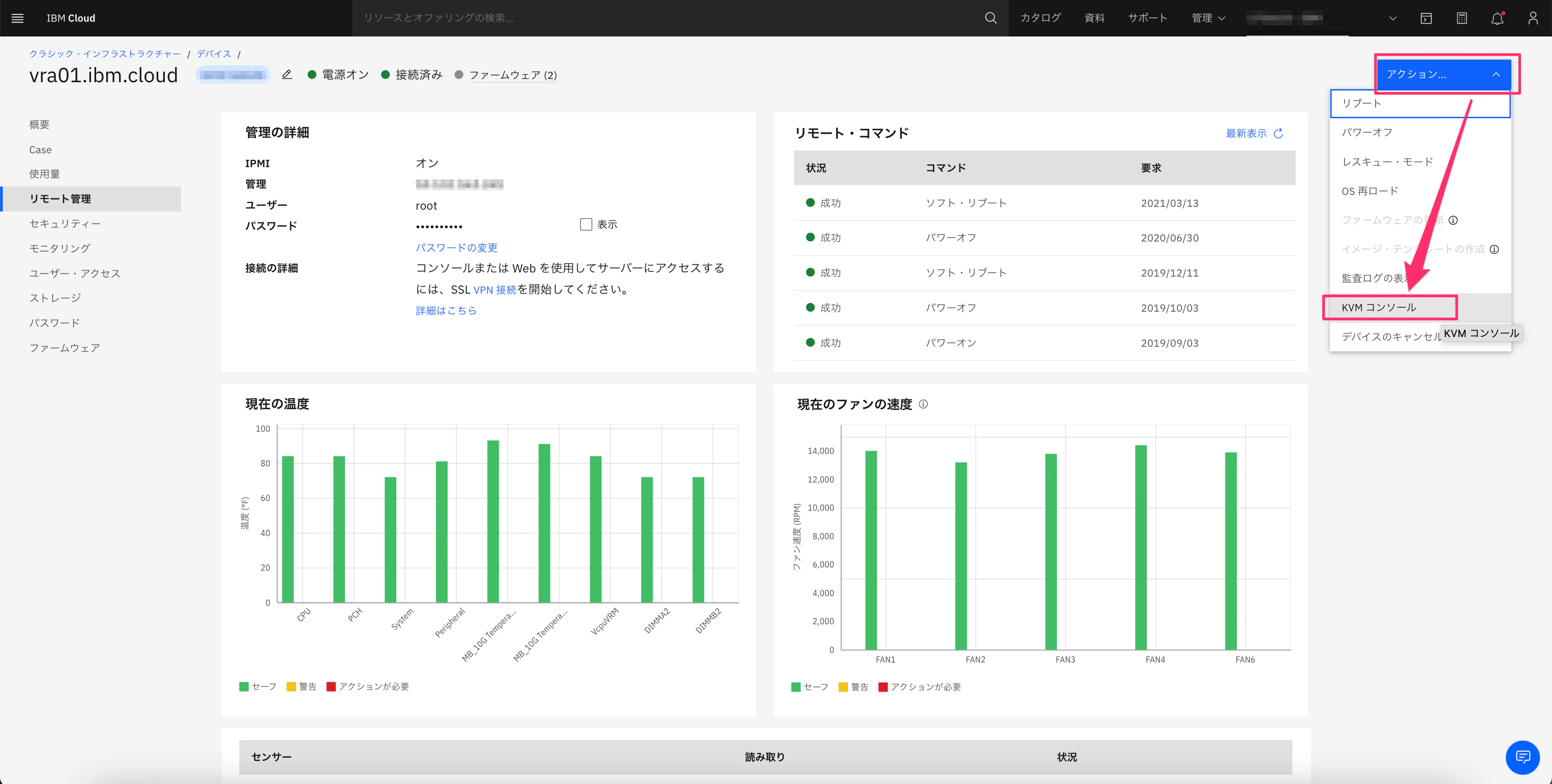Click the 接続済み status indicator
The height and width of the screenshot is (784, 1552).
point(412,75)
